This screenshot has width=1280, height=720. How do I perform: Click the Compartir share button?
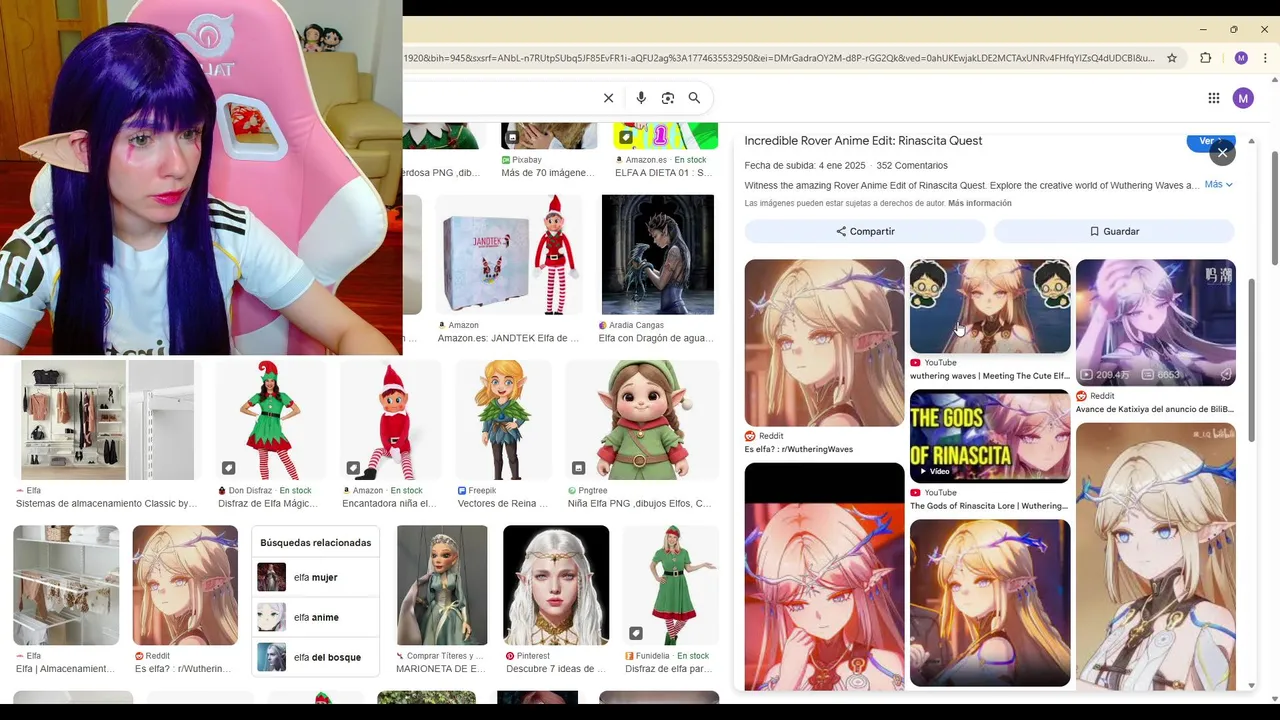865,231
